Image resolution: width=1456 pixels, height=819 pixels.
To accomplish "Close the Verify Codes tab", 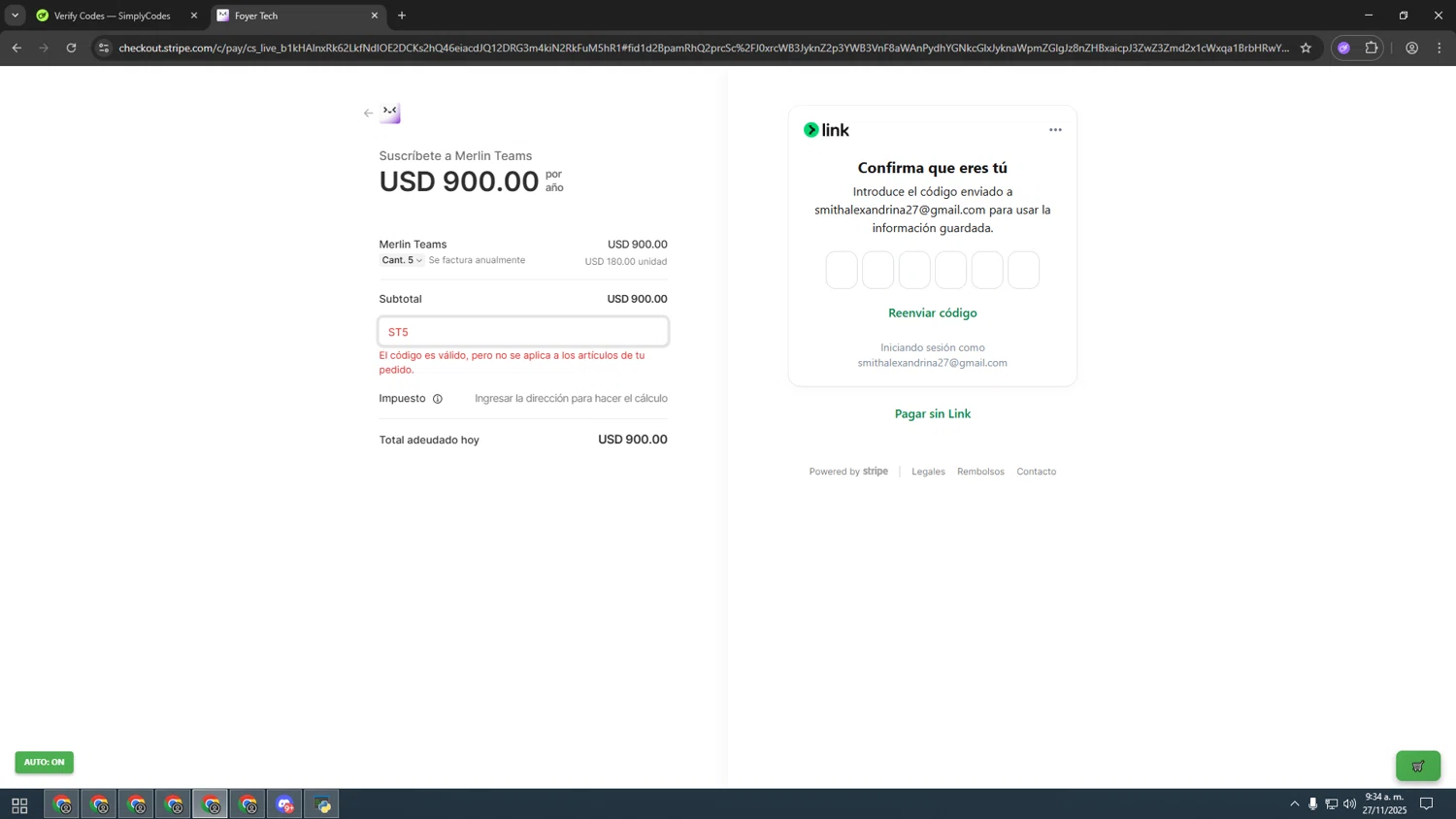I will [193, 16].
